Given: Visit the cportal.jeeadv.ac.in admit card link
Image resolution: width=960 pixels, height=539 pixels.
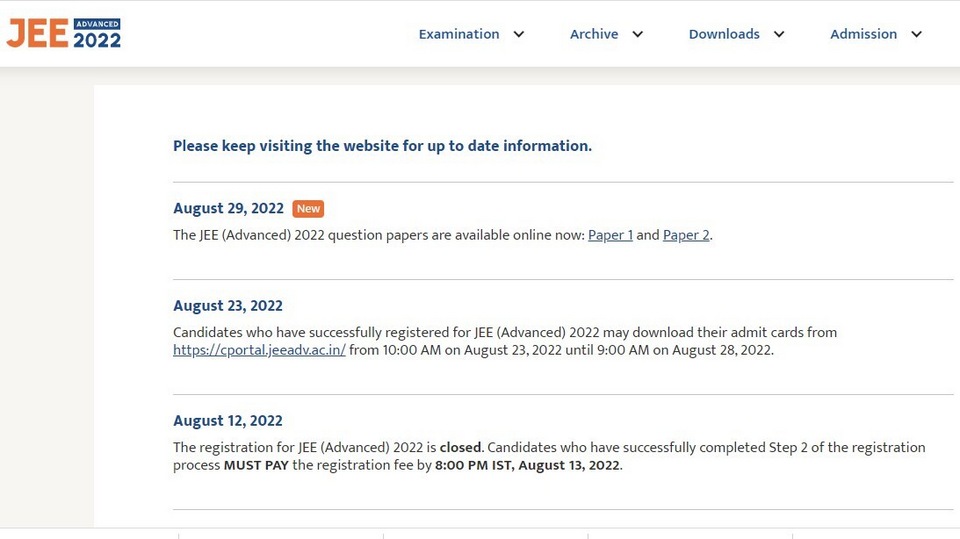Looking at the screenshot, I should point(259,350).
